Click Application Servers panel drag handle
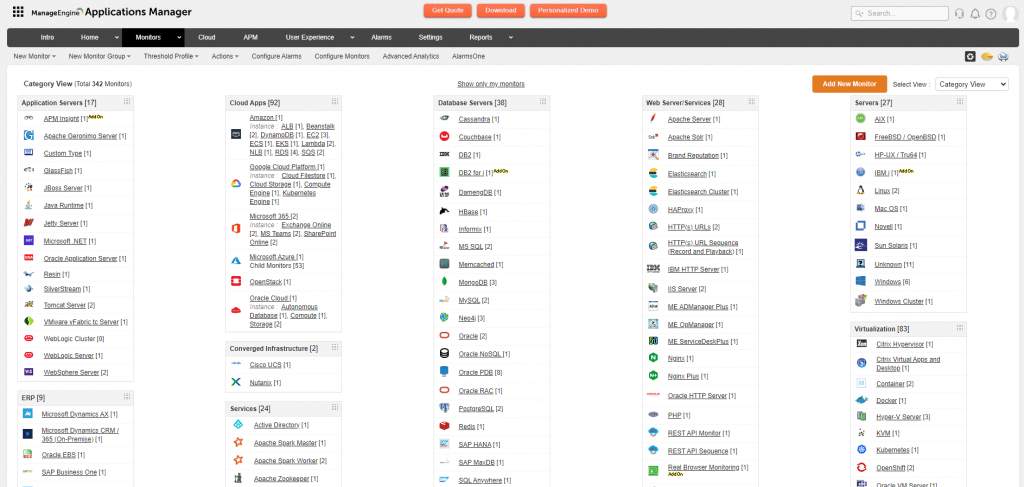The image size is (1024, 487). click(x=127, y=102)
